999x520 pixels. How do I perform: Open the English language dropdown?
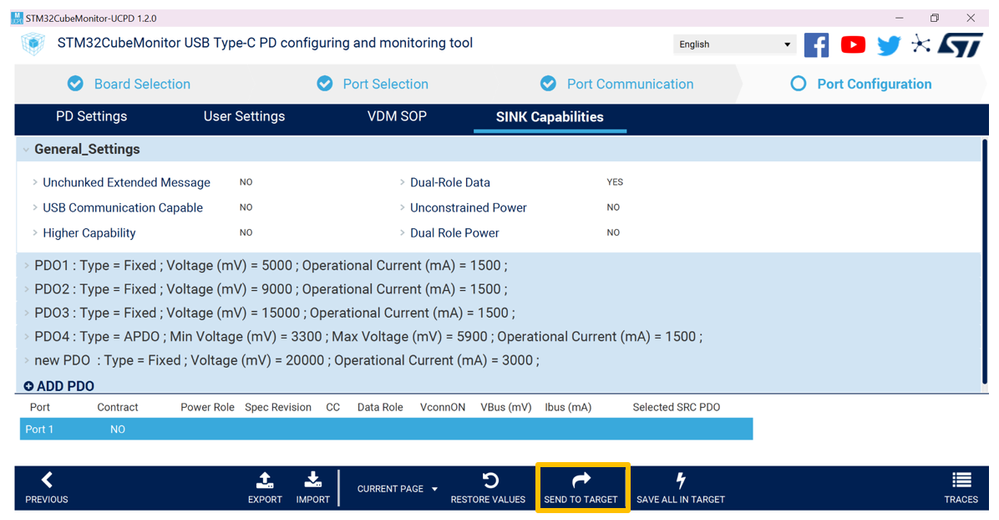734,44
